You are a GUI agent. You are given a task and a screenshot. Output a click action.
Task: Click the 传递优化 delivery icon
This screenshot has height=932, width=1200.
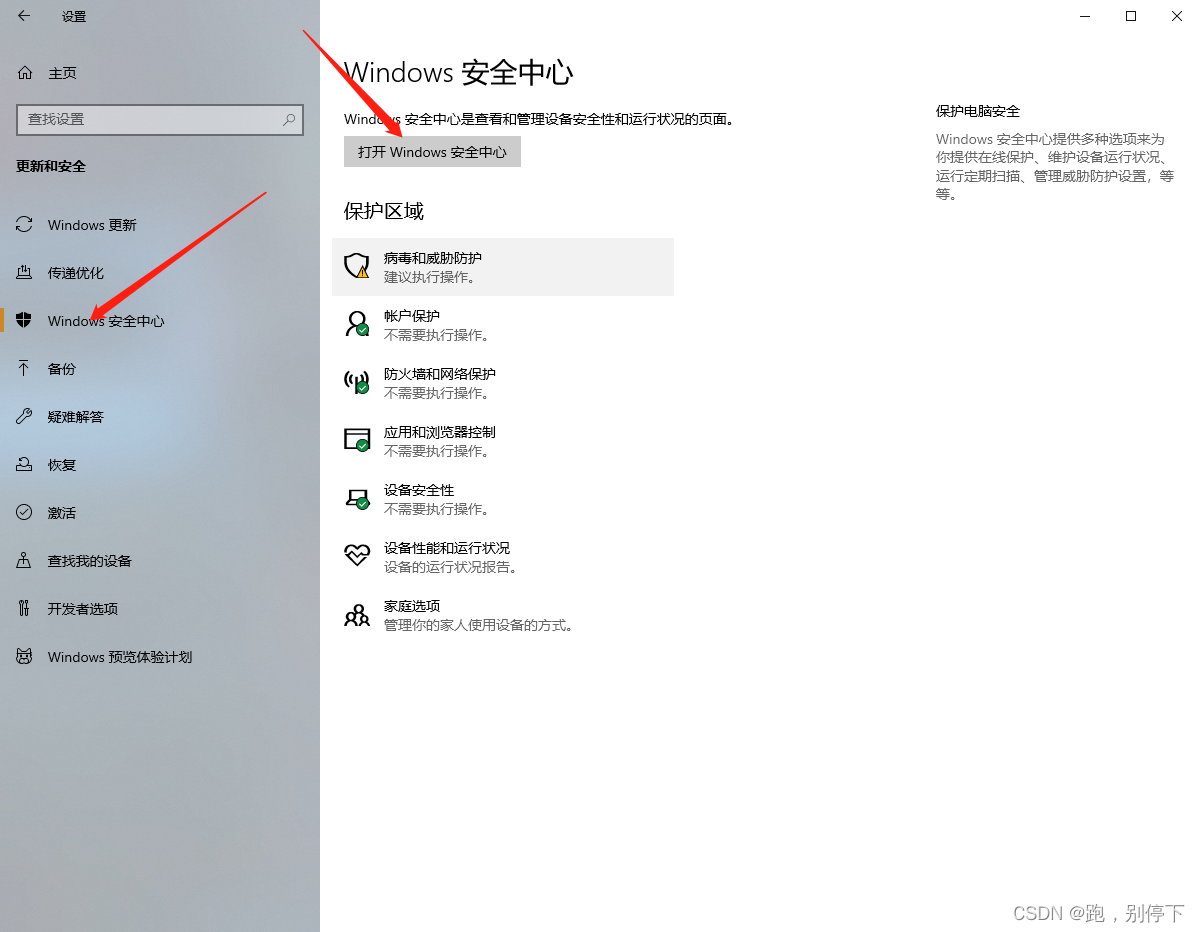[24, 273]
